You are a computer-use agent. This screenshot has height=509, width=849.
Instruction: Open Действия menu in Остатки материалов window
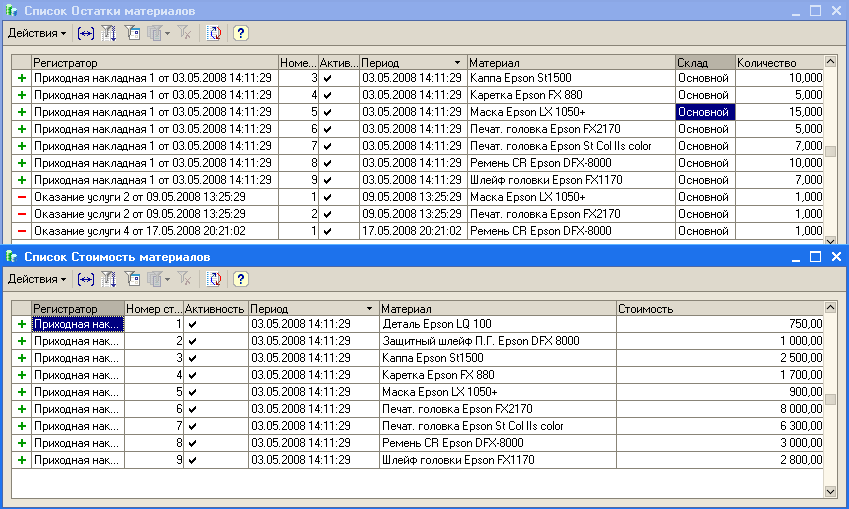coord(37,34)
